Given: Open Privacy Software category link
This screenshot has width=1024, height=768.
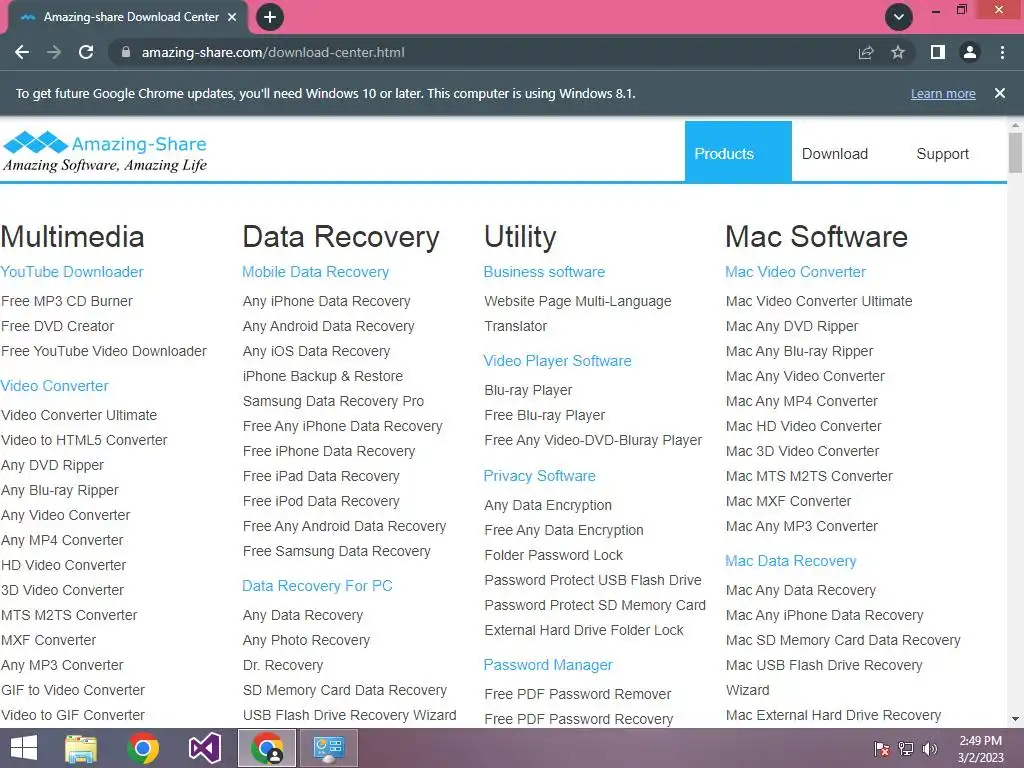Looking at the screenshot, I should click(539, 475).
